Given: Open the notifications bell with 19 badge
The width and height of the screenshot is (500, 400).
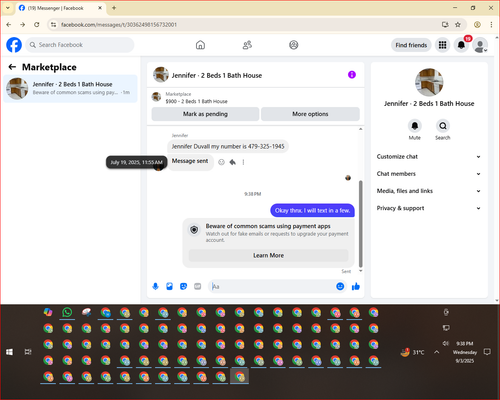Looking at the screenshot, I should click(461, 45).
